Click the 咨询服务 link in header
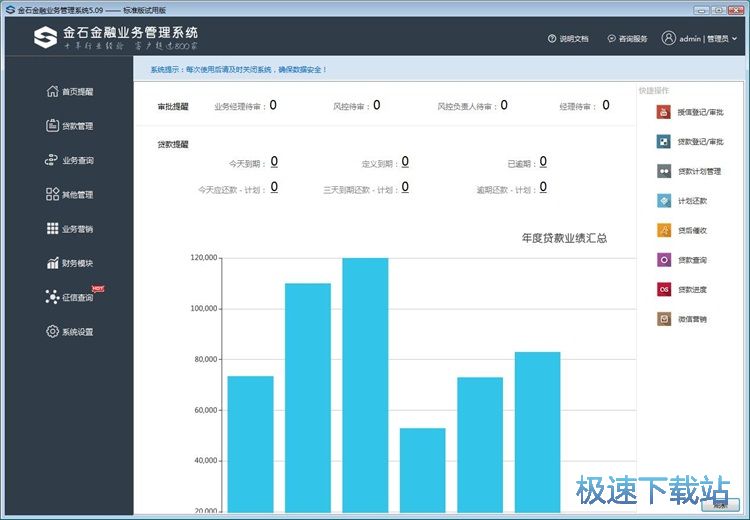 (626, 39)
